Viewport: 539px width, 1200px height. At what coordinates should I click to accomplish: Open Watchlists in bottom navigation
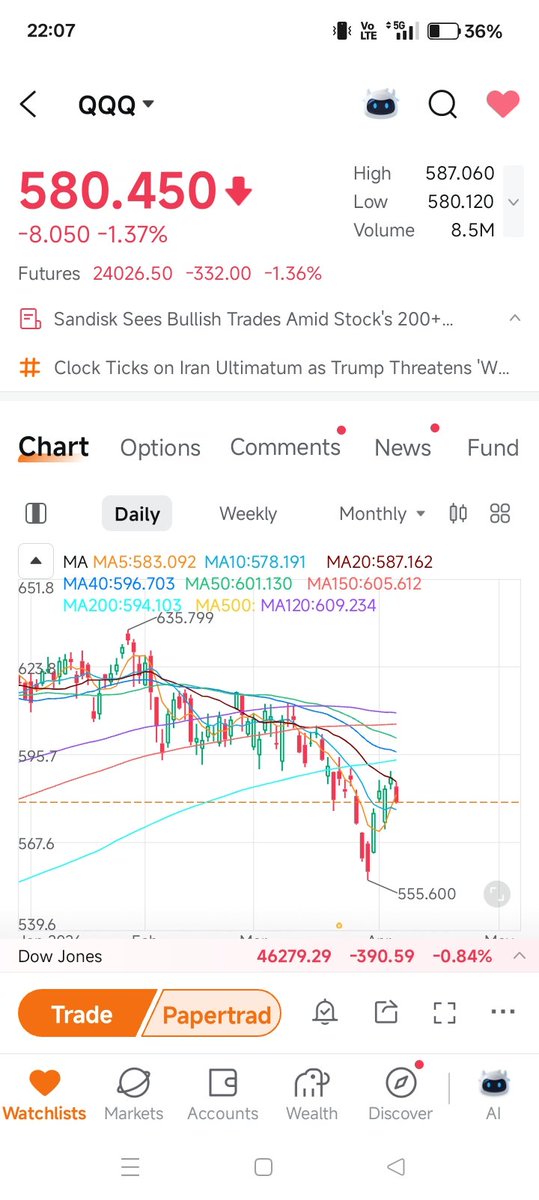pos(45,1094)
